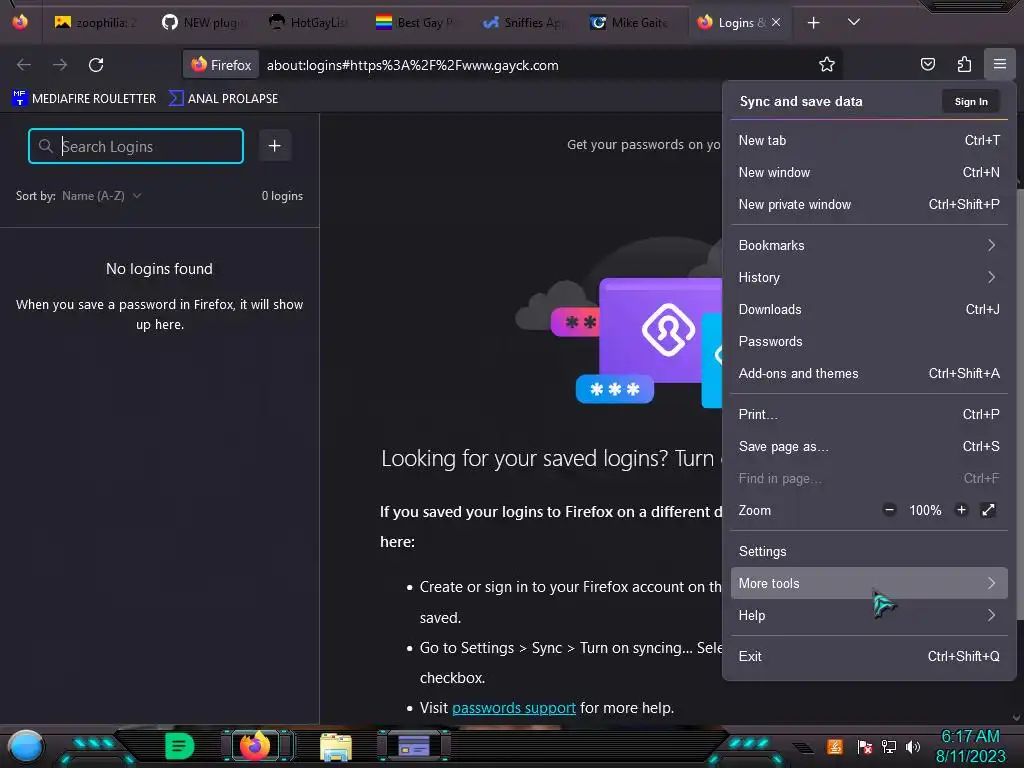Switch to the Mike Gait tab
This screenshot has height=768, width=1024.
(x=631, y=23)
